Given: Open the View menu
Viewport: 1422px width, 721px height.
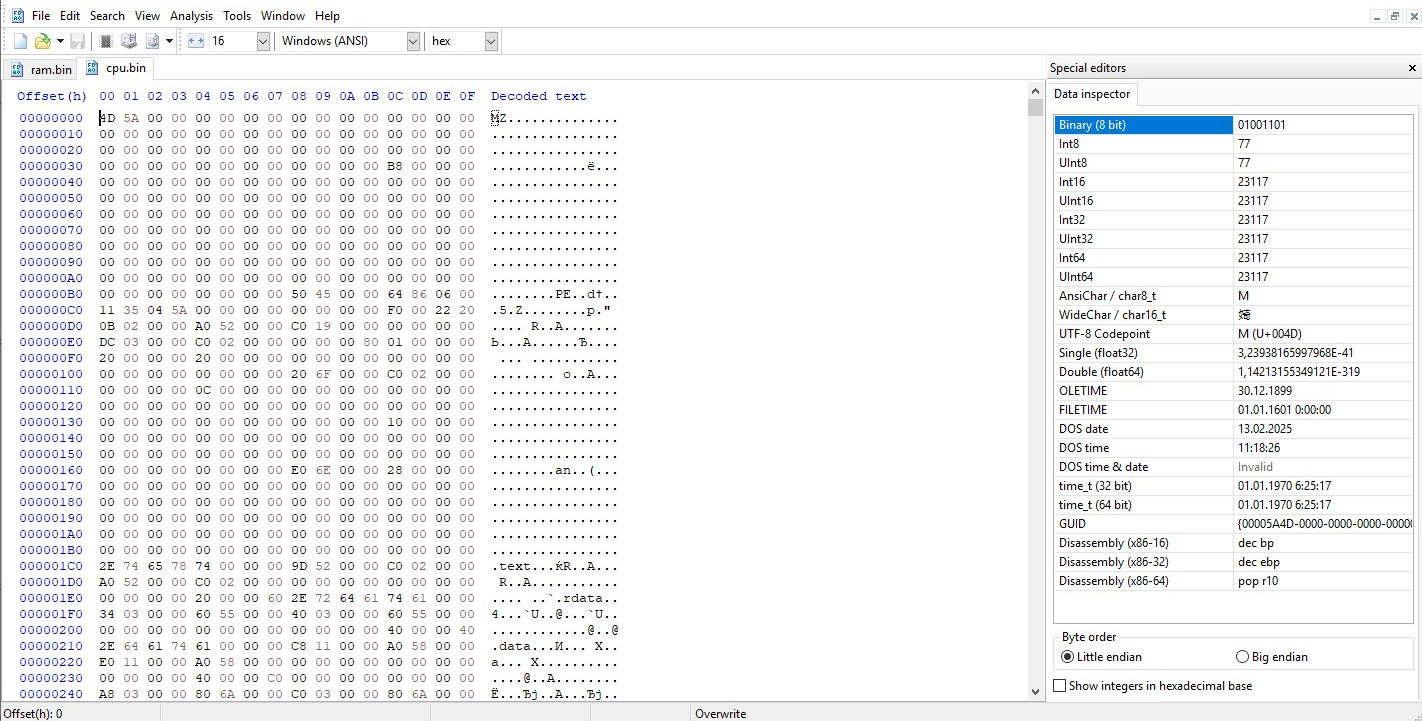Looking at the screenshot, I should pos(147,16).
